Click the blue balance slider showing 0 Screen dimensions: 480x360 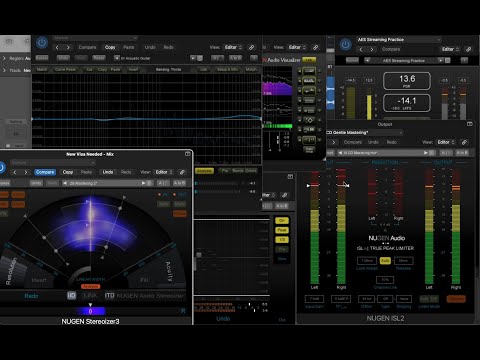[90, 311]
